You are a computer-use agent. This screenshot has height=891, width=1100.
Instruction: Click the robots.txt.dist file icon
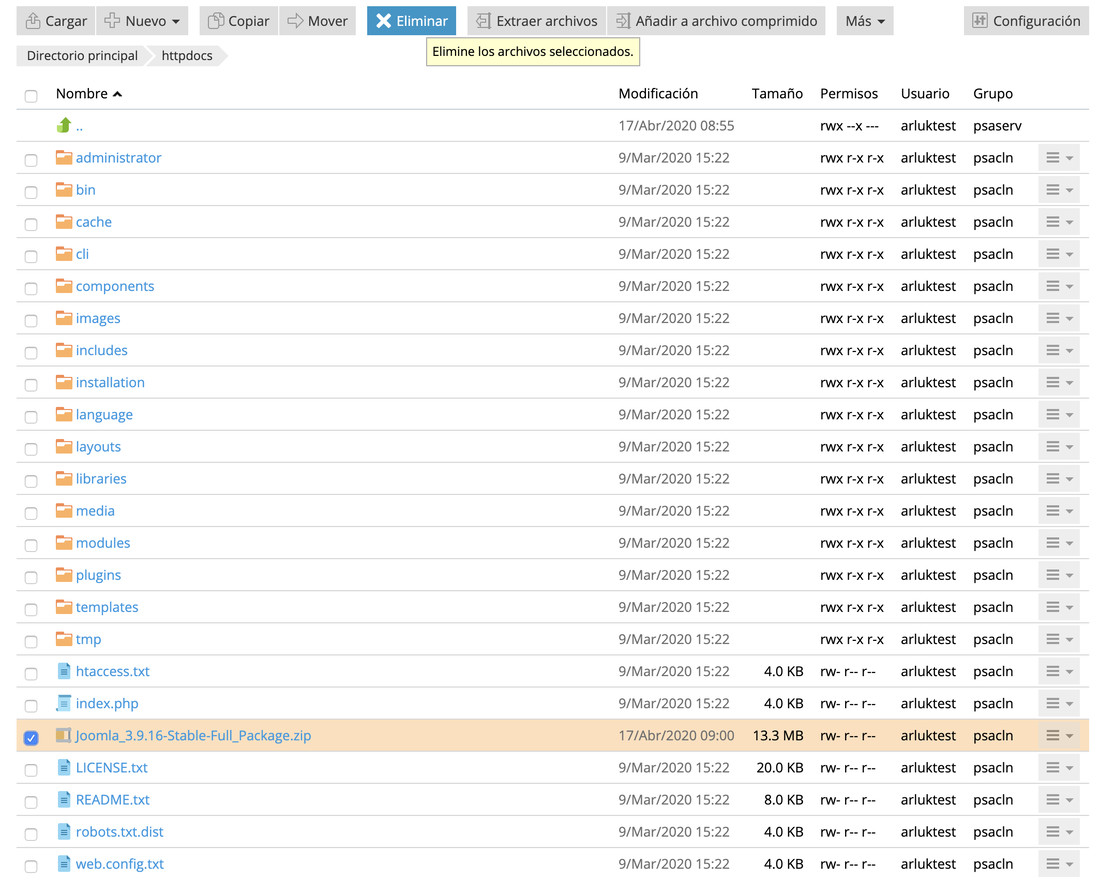point(64,831)
